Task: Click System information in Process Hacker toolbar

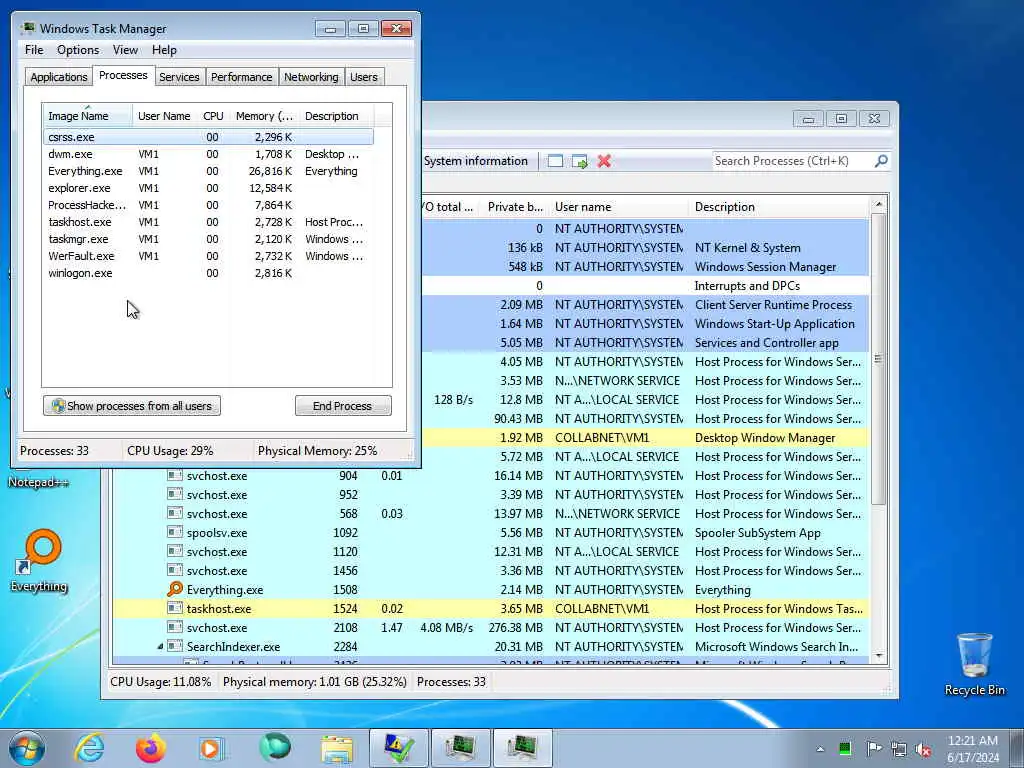Action: 475,161
